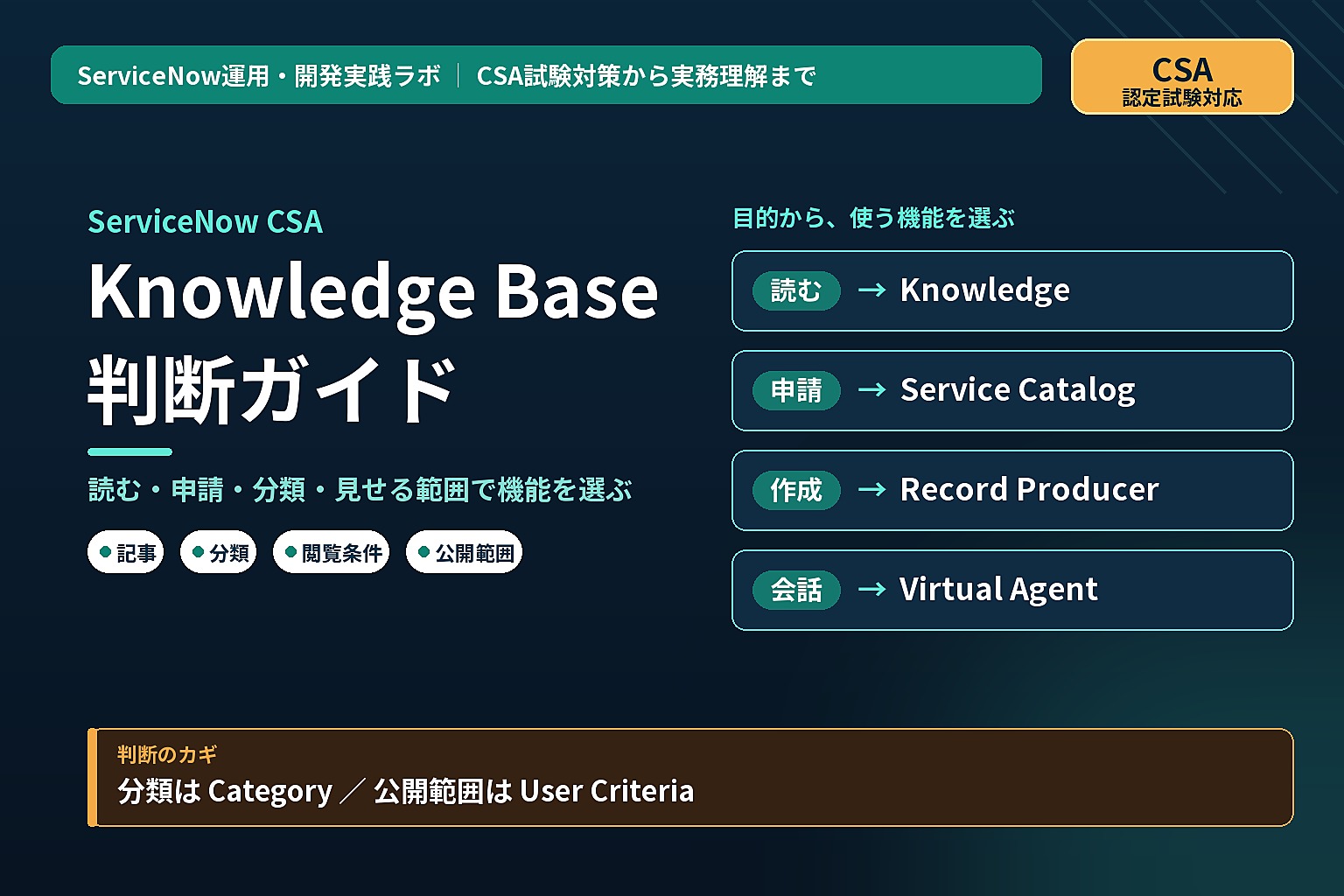Click the 読む・申請・分類・見せる範囲で機能を選ぶ tagline
Screen dimensions: 1344x896
[360, 490]
